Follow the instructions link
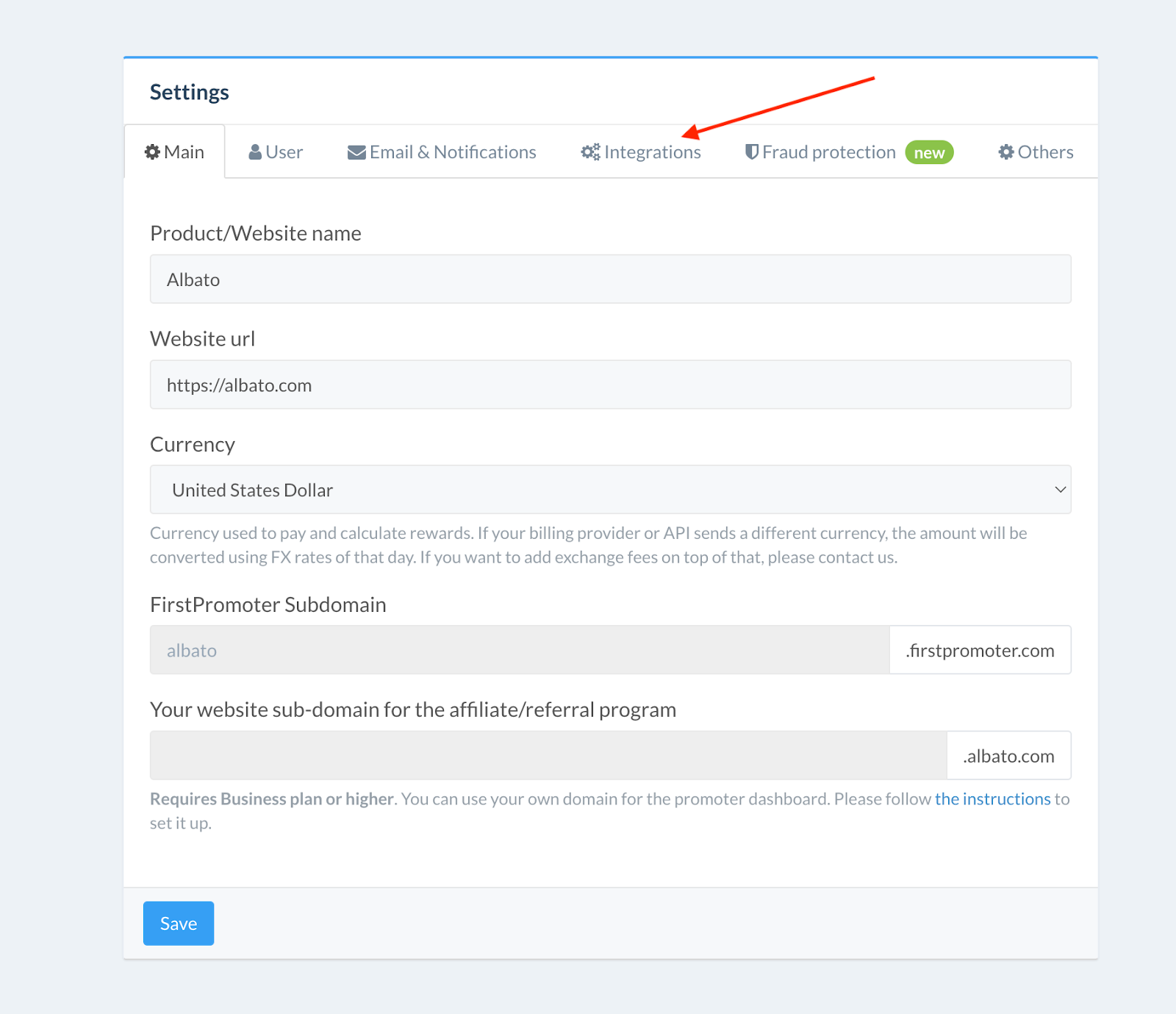Viewport: 1176px width, 1014px height. 992,799
